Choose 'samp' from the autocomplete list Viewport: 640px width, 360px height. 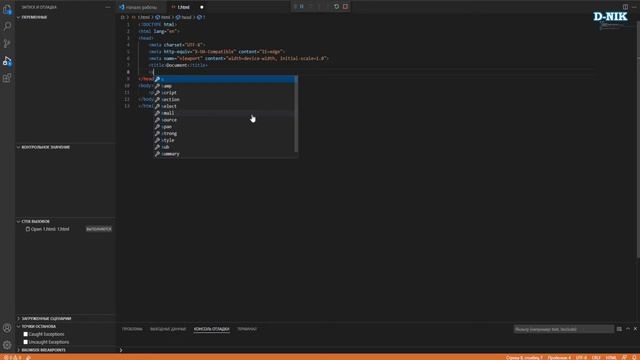pyautogui.click(x=225, y=86)
